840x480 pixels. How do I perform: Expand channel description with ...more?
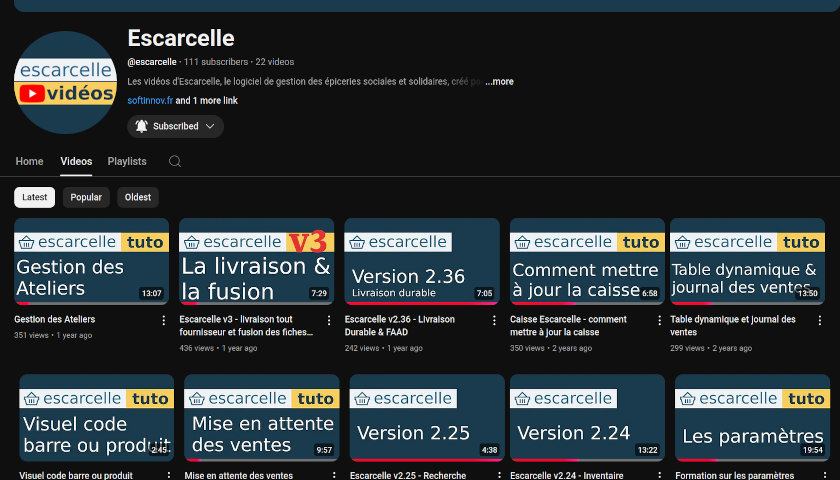pos(500,81)
